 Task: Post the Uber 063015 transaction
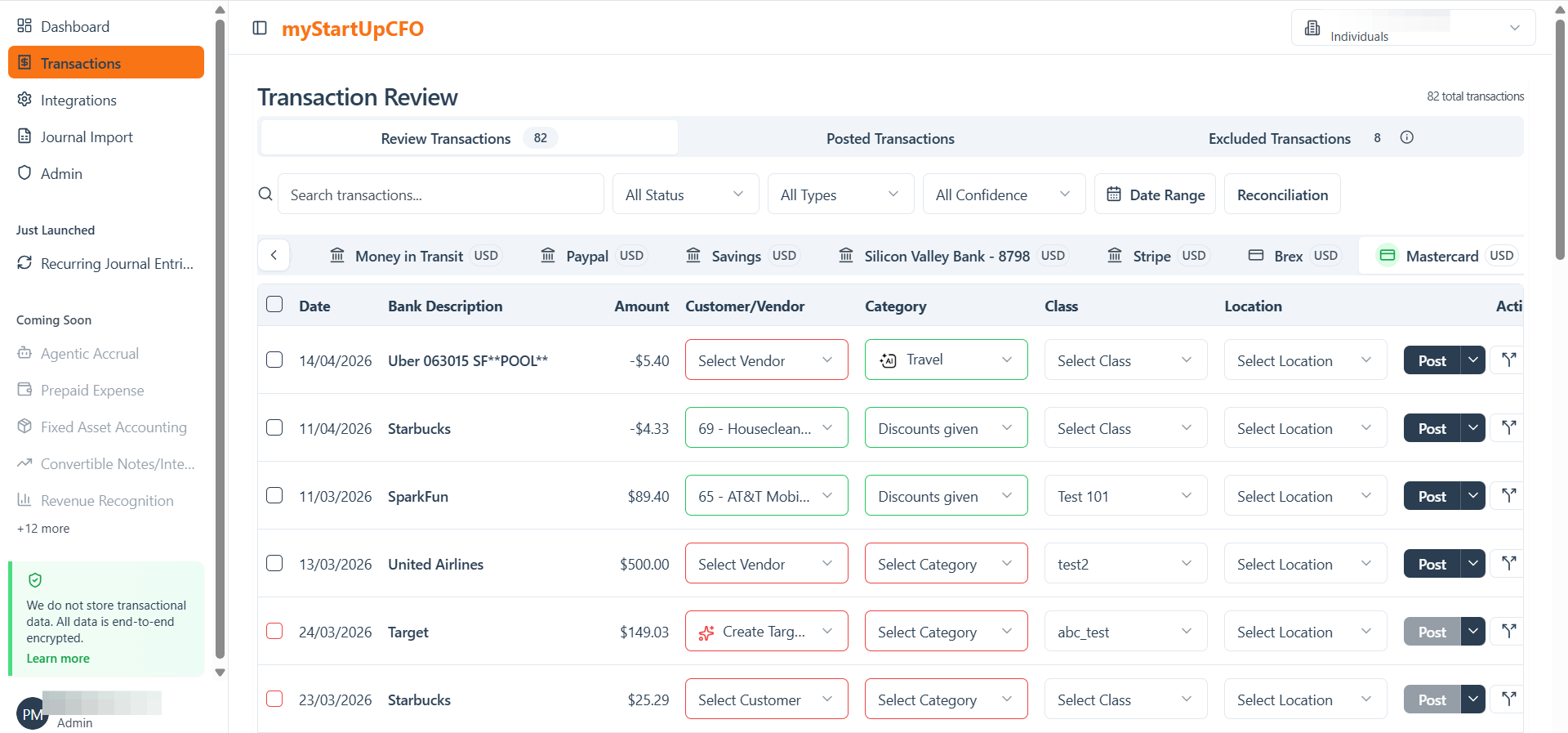1432,360
